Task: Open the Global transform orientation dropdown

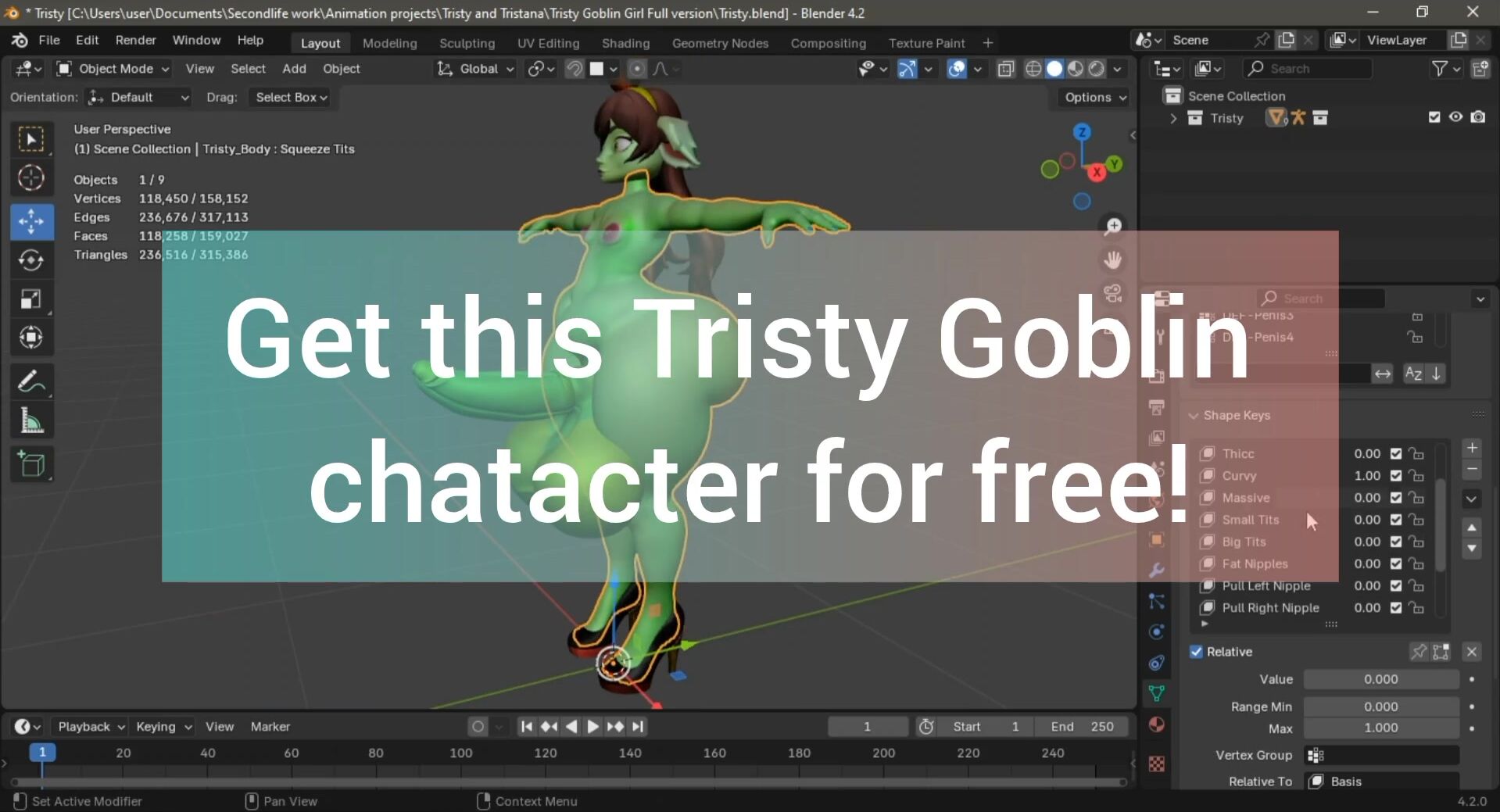Action: (x=476, y=69)
